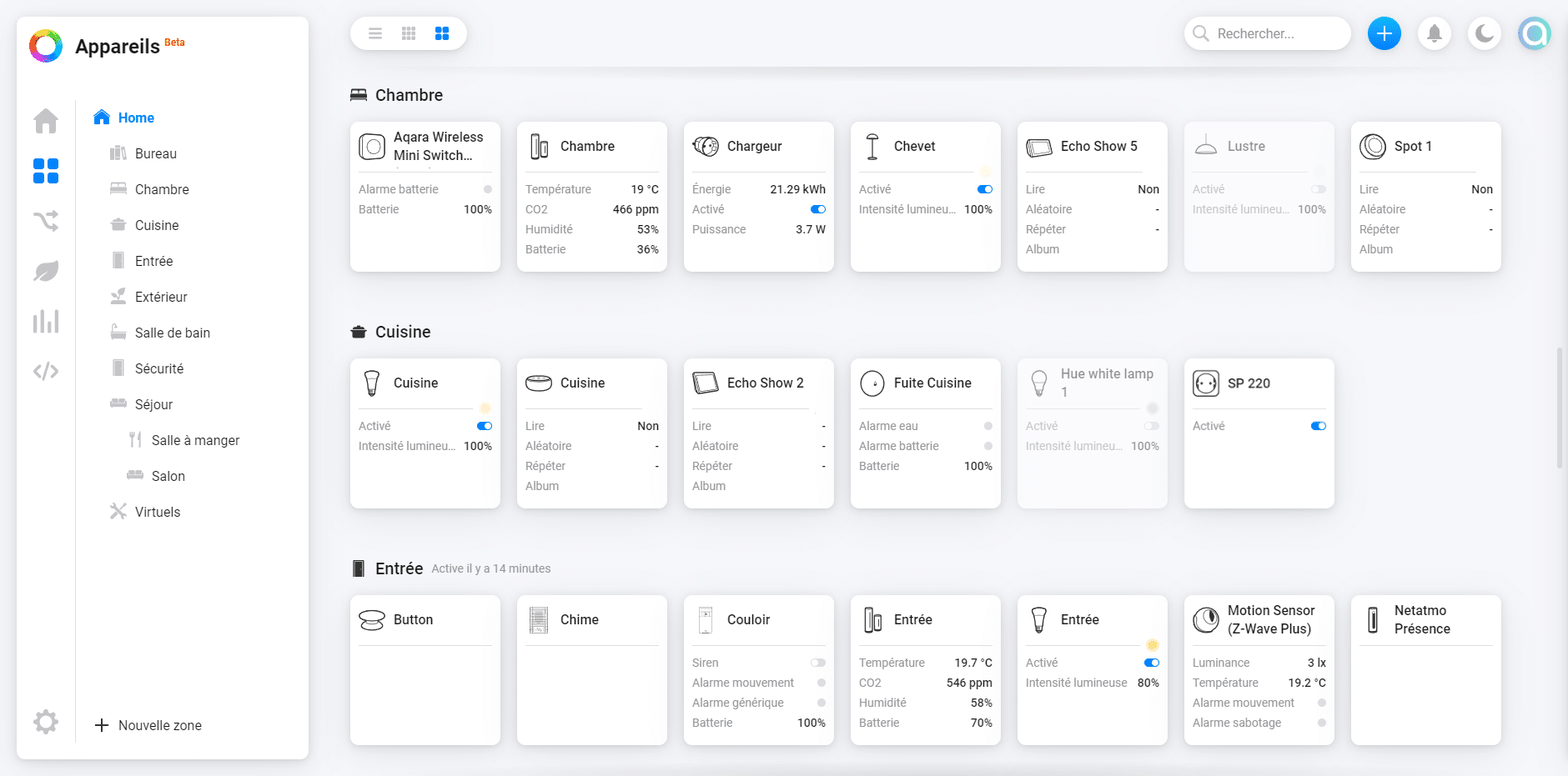Open the user profile avatar
The height and width of the screenshot is (776, 1568).
point(1535,33)
